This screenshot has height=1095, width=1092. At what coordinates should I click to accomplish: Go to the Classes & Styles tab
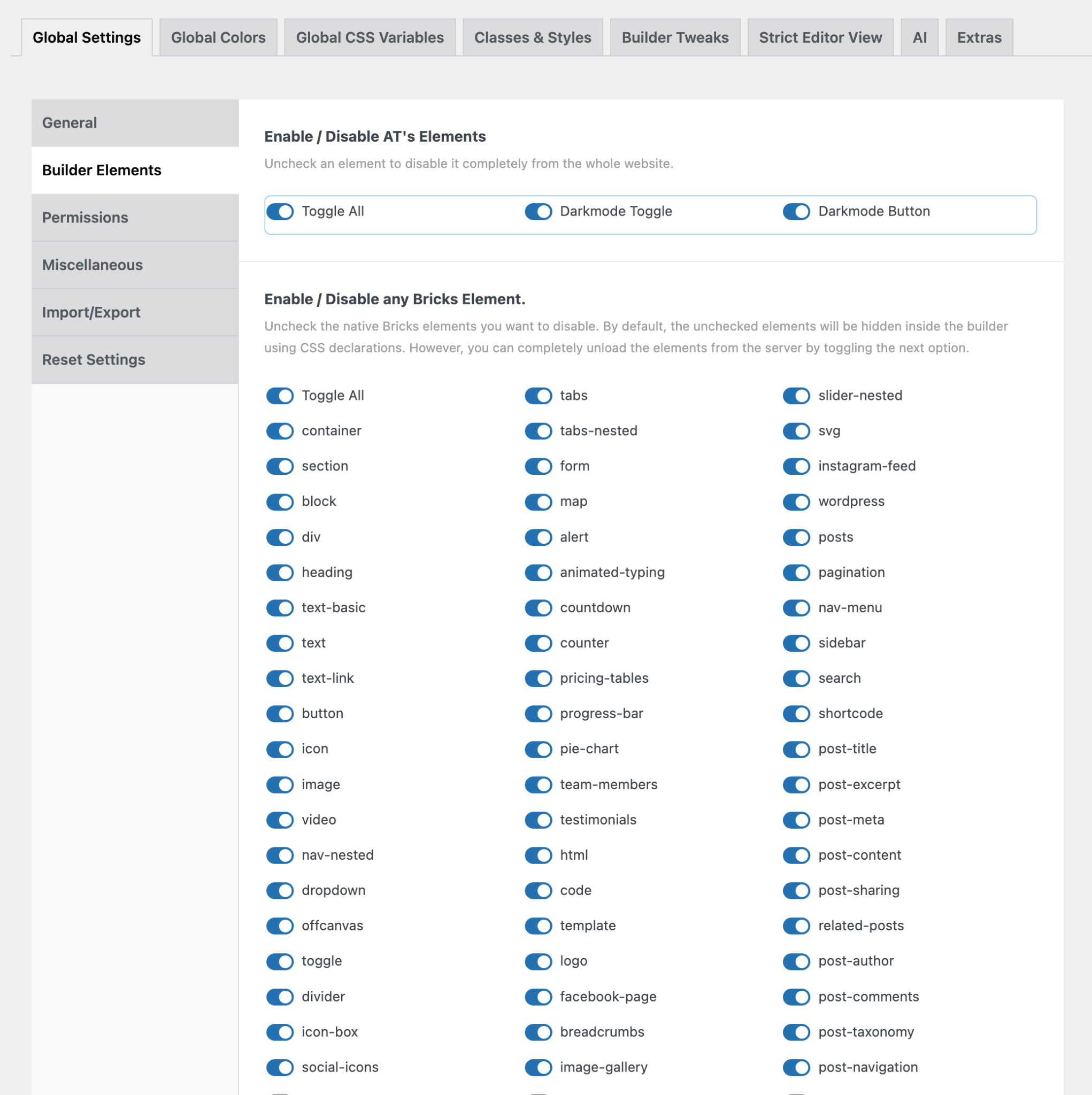533,37
